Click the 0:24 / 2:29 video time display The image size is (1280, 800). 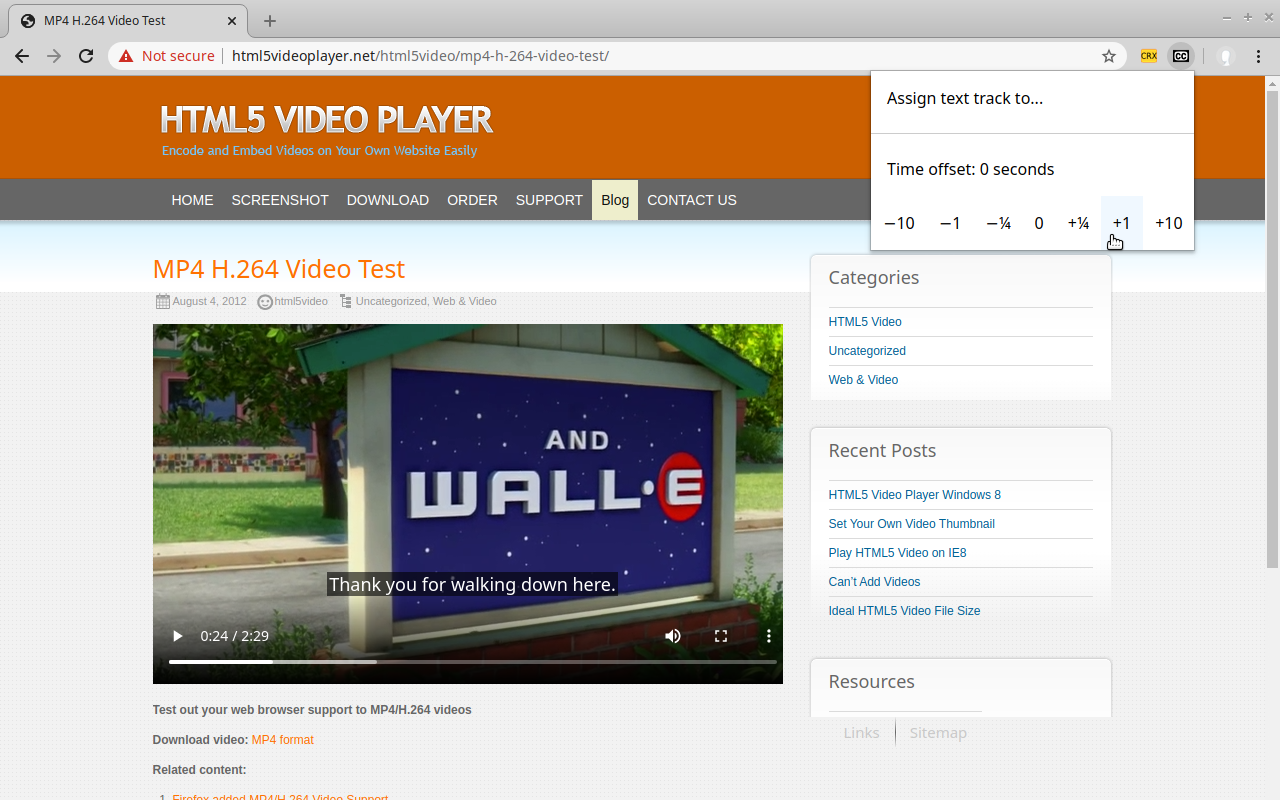coord(234,636)
